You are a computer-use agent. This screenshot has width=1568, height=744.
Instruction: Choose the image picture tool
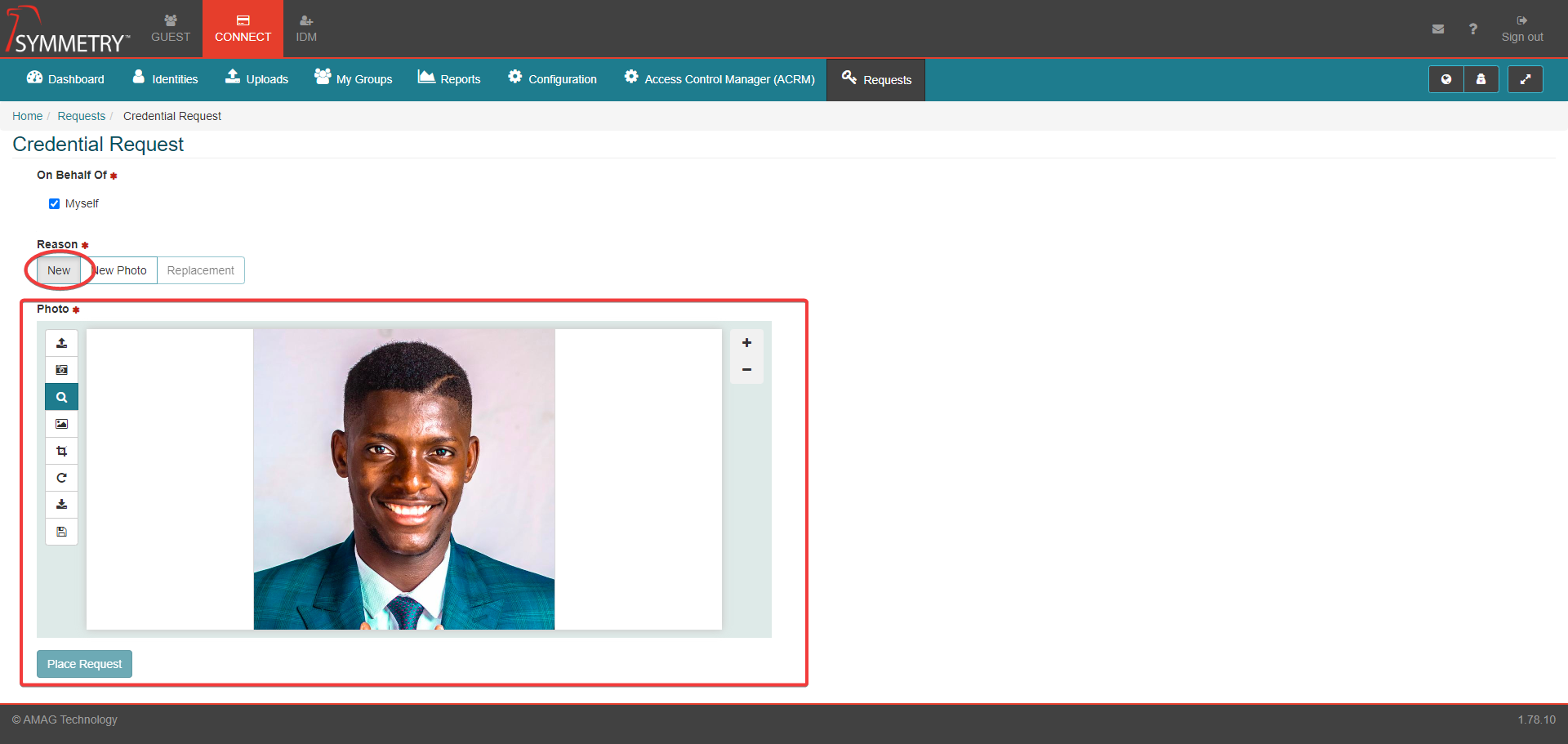click(x=61, y=424)
